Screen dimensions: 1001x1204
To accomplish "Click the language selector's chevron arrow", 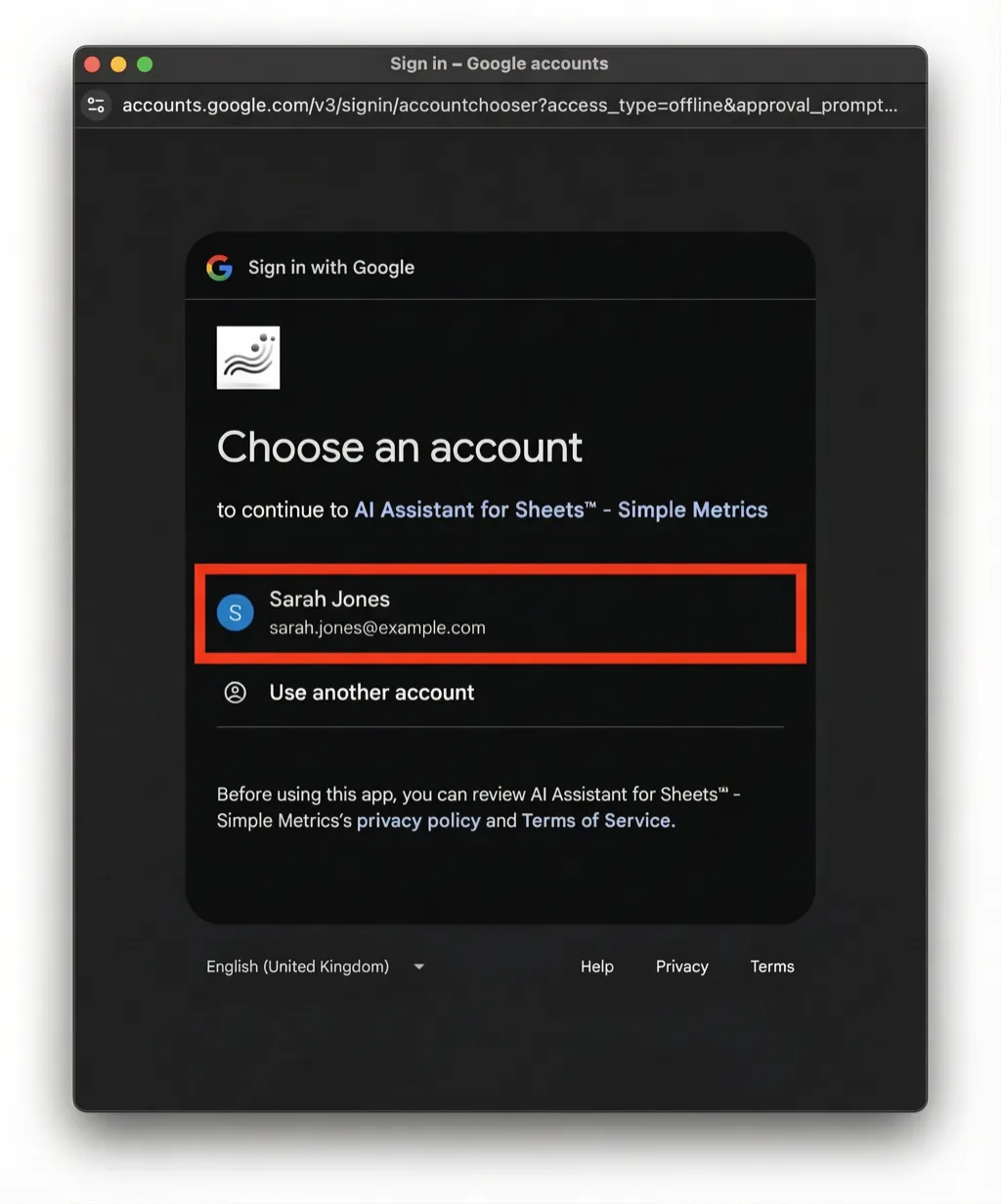I will [418, 966].
